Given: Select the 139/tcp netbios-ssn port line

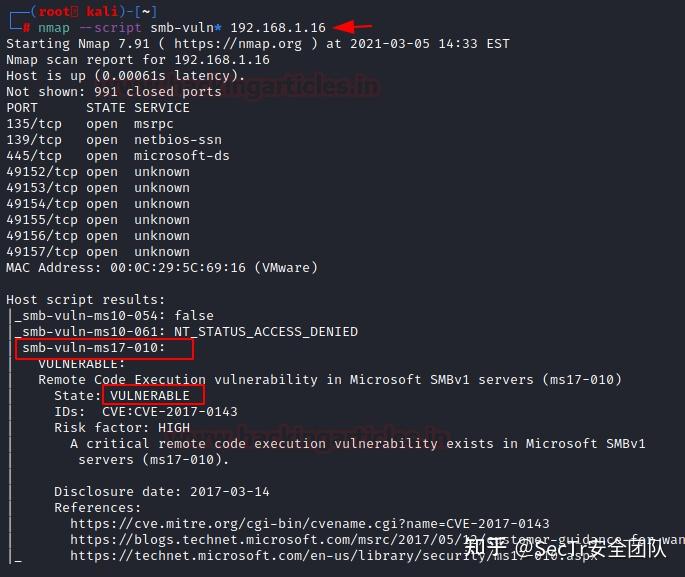Looking at the screenshot, I should pyautogui.click(x=113, y=140).
